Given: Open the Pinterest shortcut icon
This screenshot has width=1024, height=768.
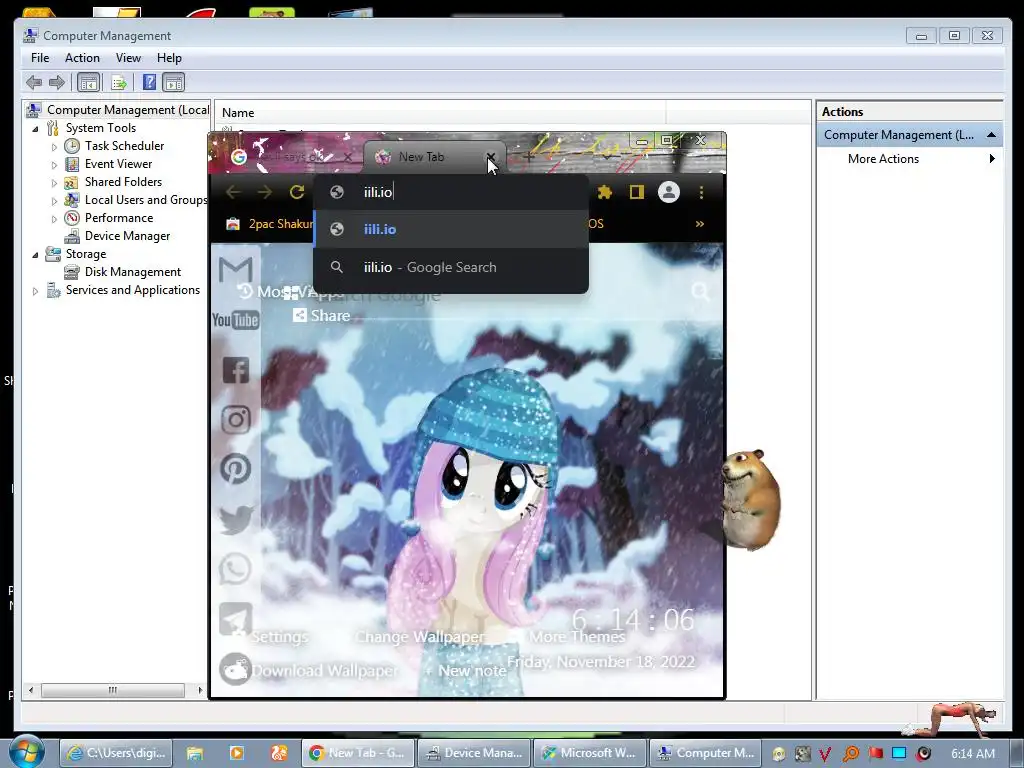Looking at the screenshot, I should coord(235,468).
